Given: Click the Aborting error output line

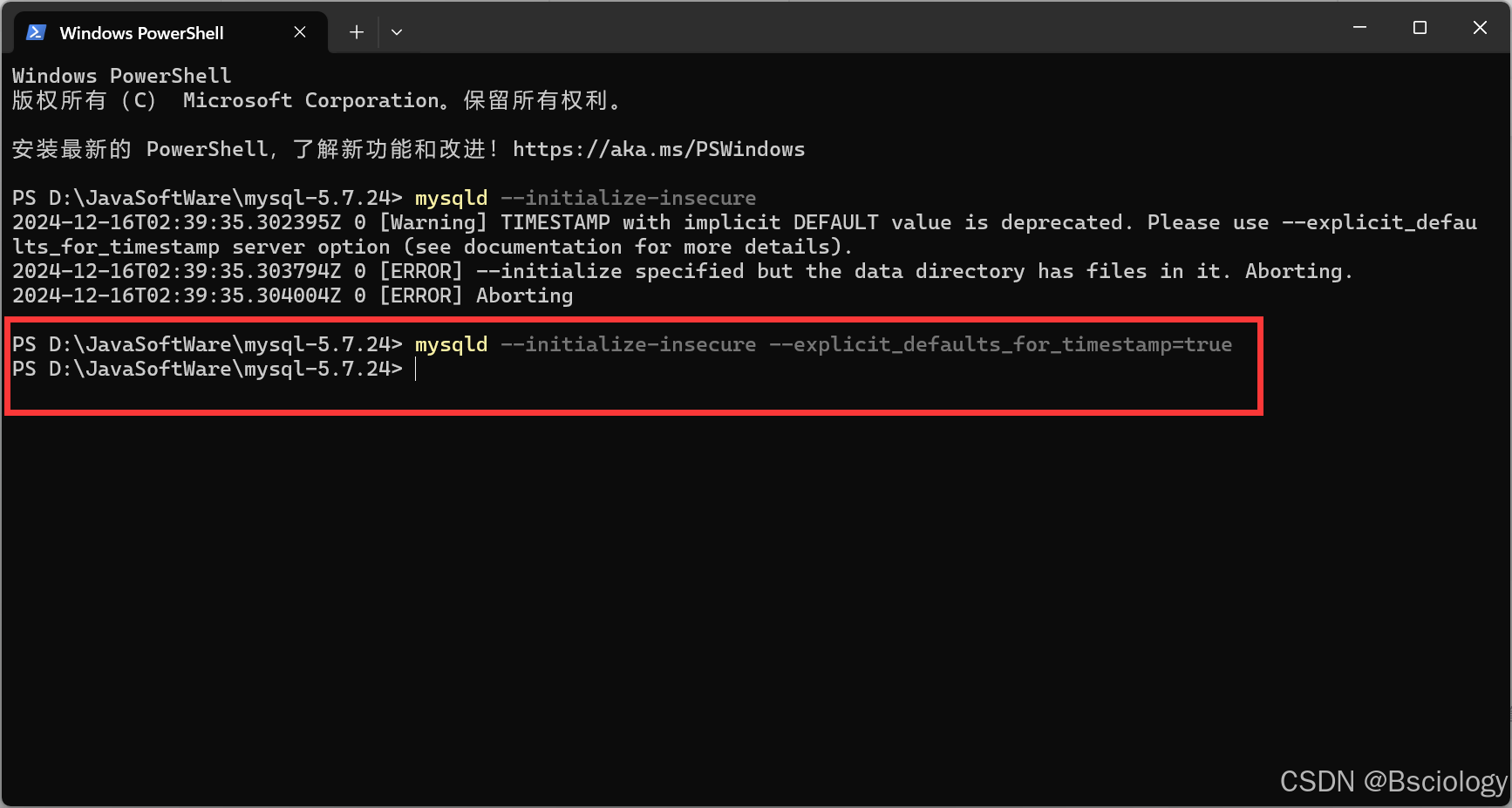Looking at the screenshot, I should coord(524,295).
